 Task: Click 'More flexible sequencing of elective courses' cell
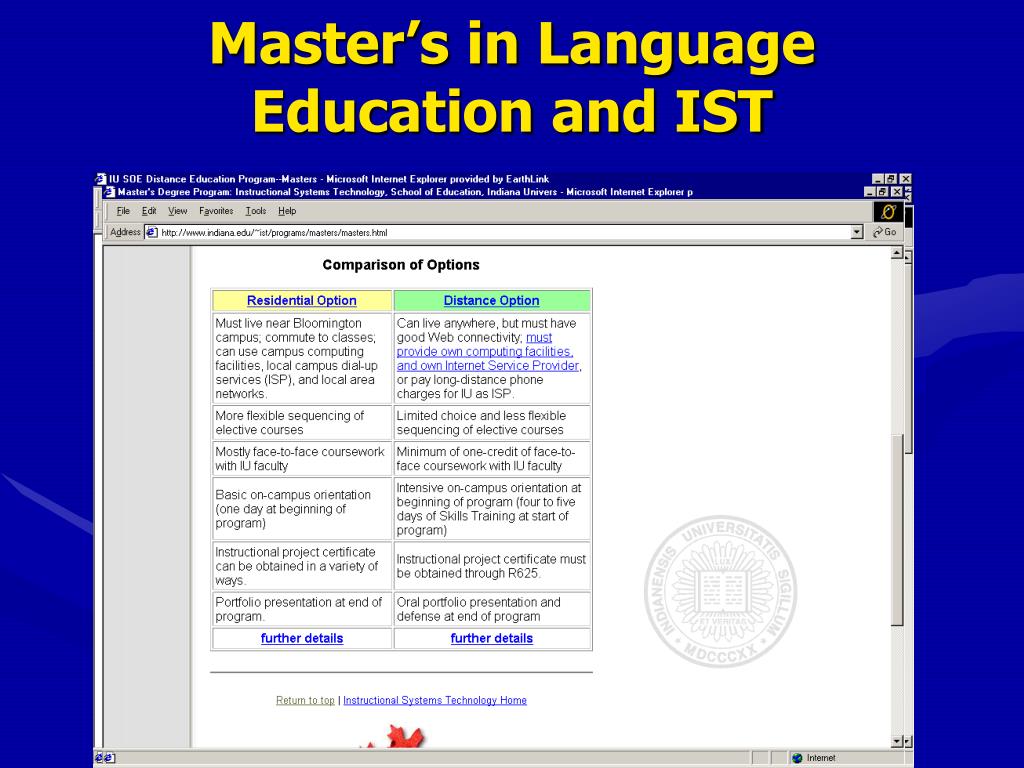point(302,423)
